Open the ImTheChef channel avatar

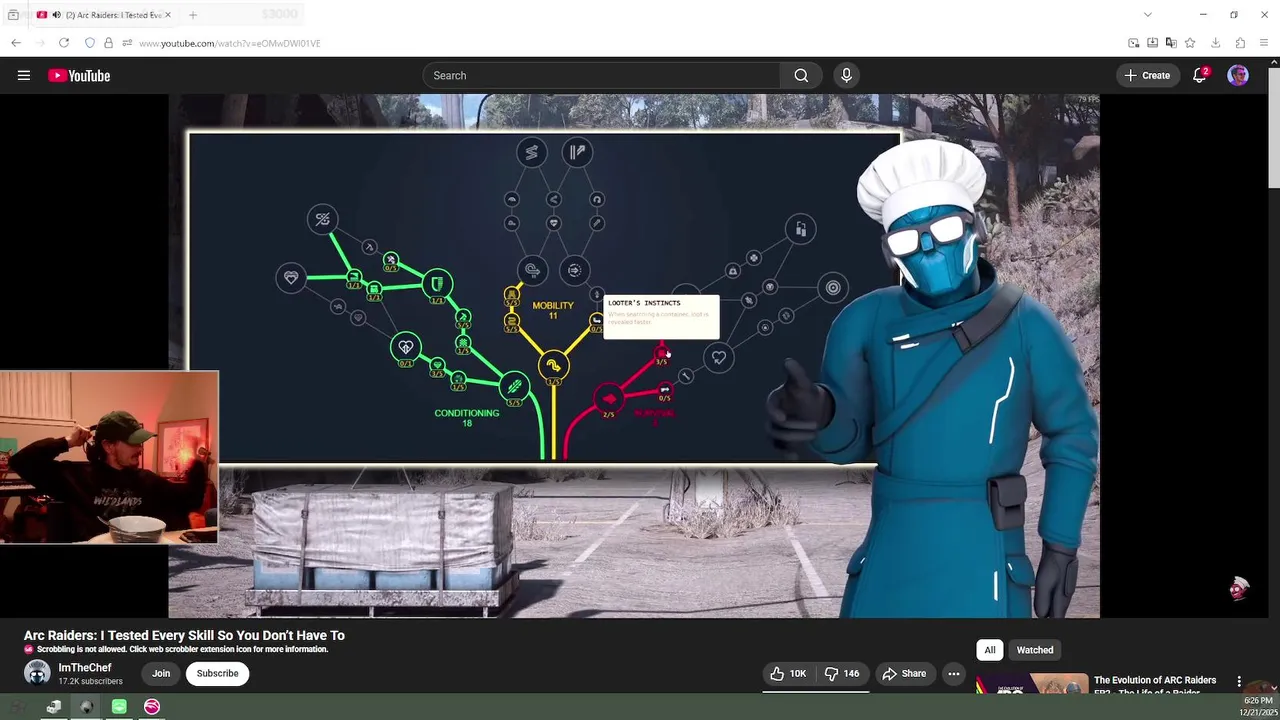click(x=37, y=673)
